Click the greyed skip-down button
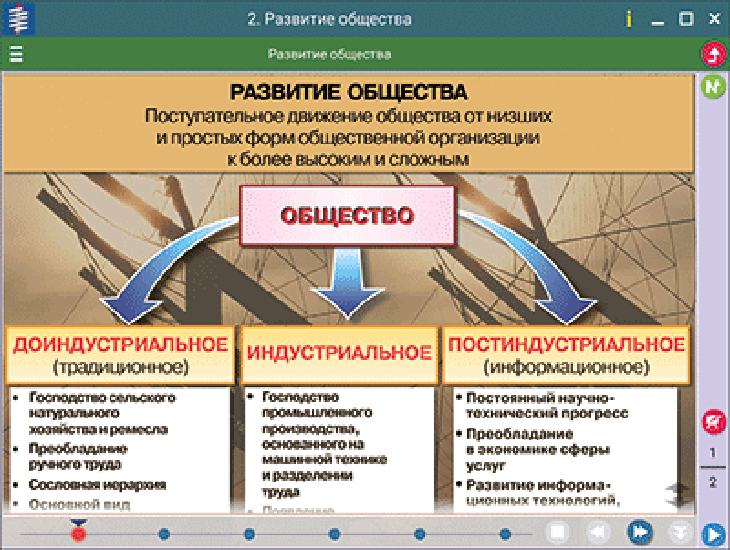 pyautogui.click(x=680, y=532)
